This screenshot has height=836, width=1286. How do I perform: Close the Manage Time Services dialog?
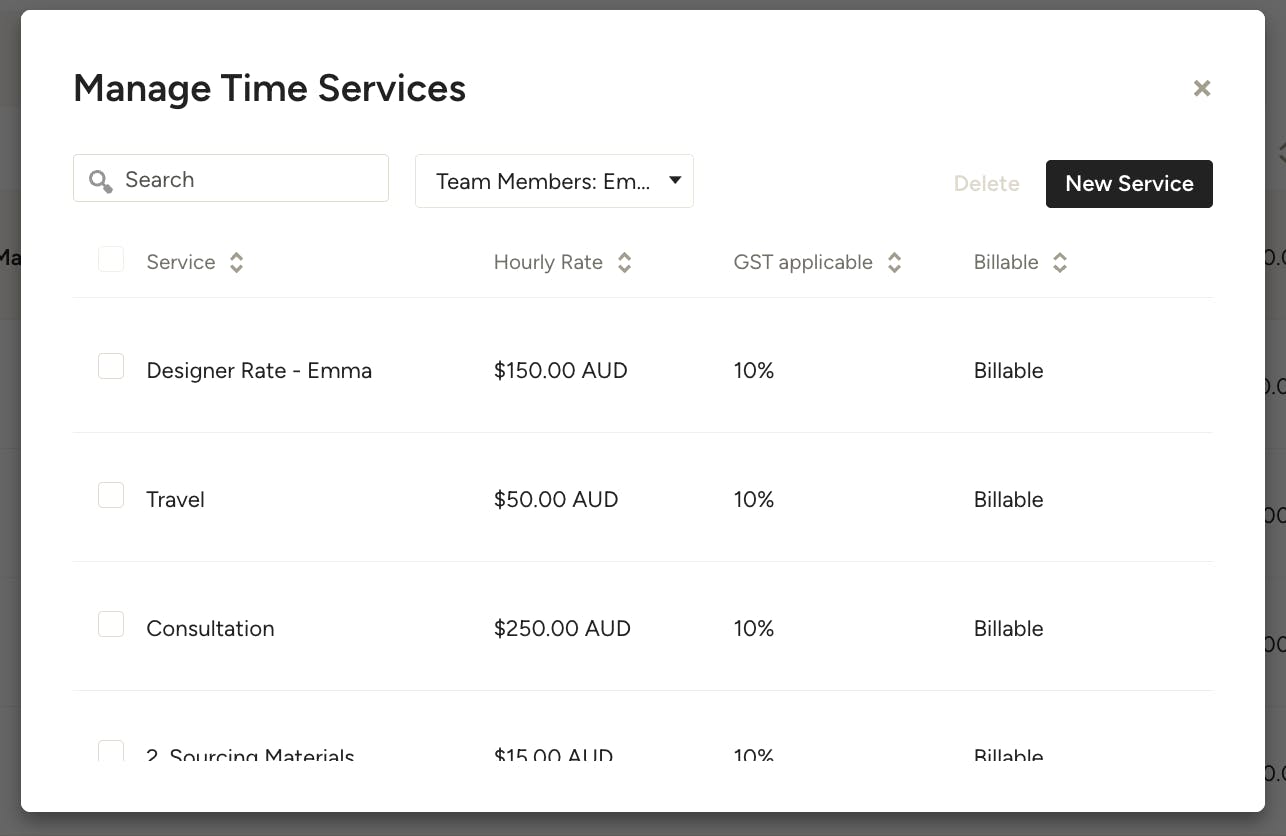pyautogui.click(x=1202, y=88)
